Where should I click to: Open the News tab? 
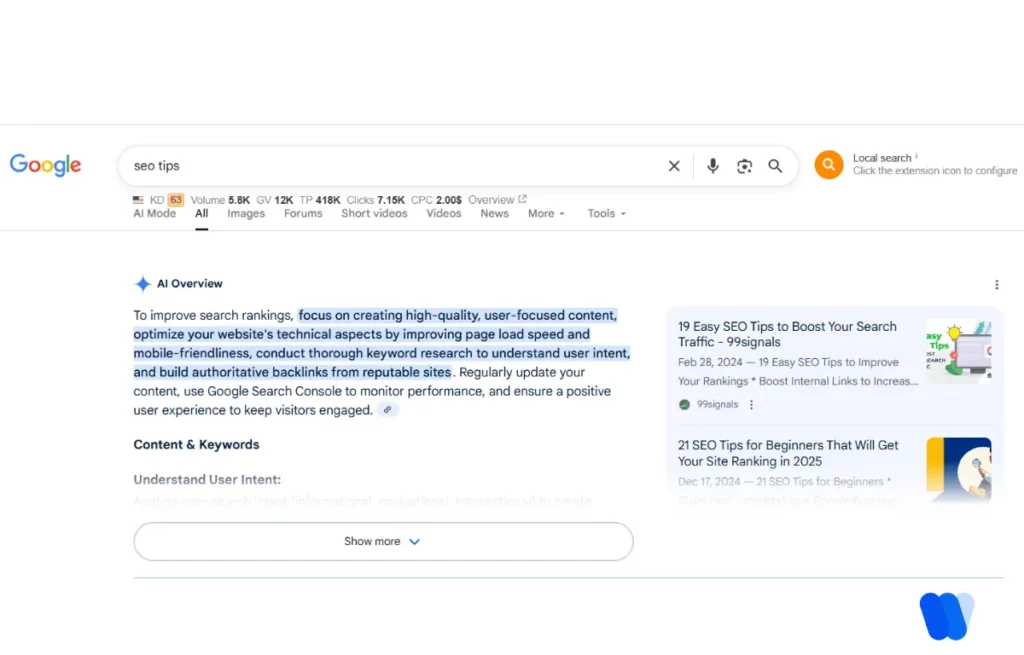click(494, 214)
